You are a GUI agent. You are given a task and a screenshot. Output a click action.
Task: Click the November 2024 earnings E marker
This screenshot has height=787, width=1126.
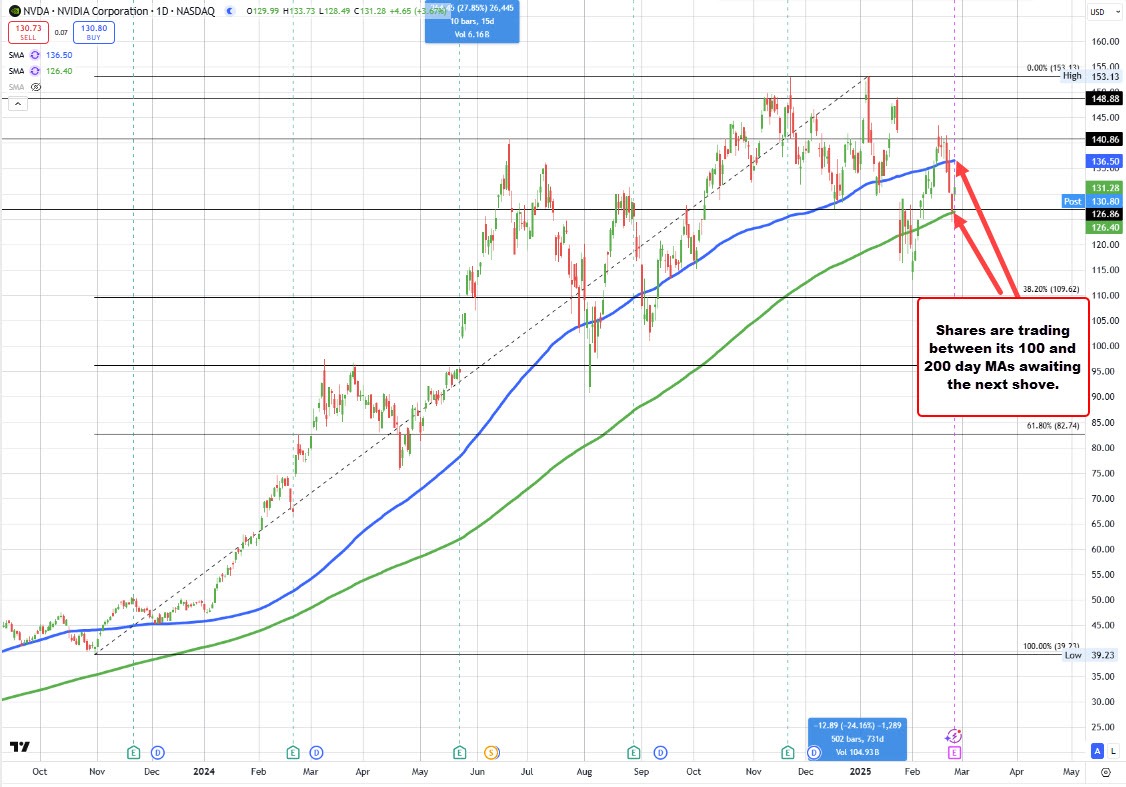pyautogui.click(x=788, y=753)
